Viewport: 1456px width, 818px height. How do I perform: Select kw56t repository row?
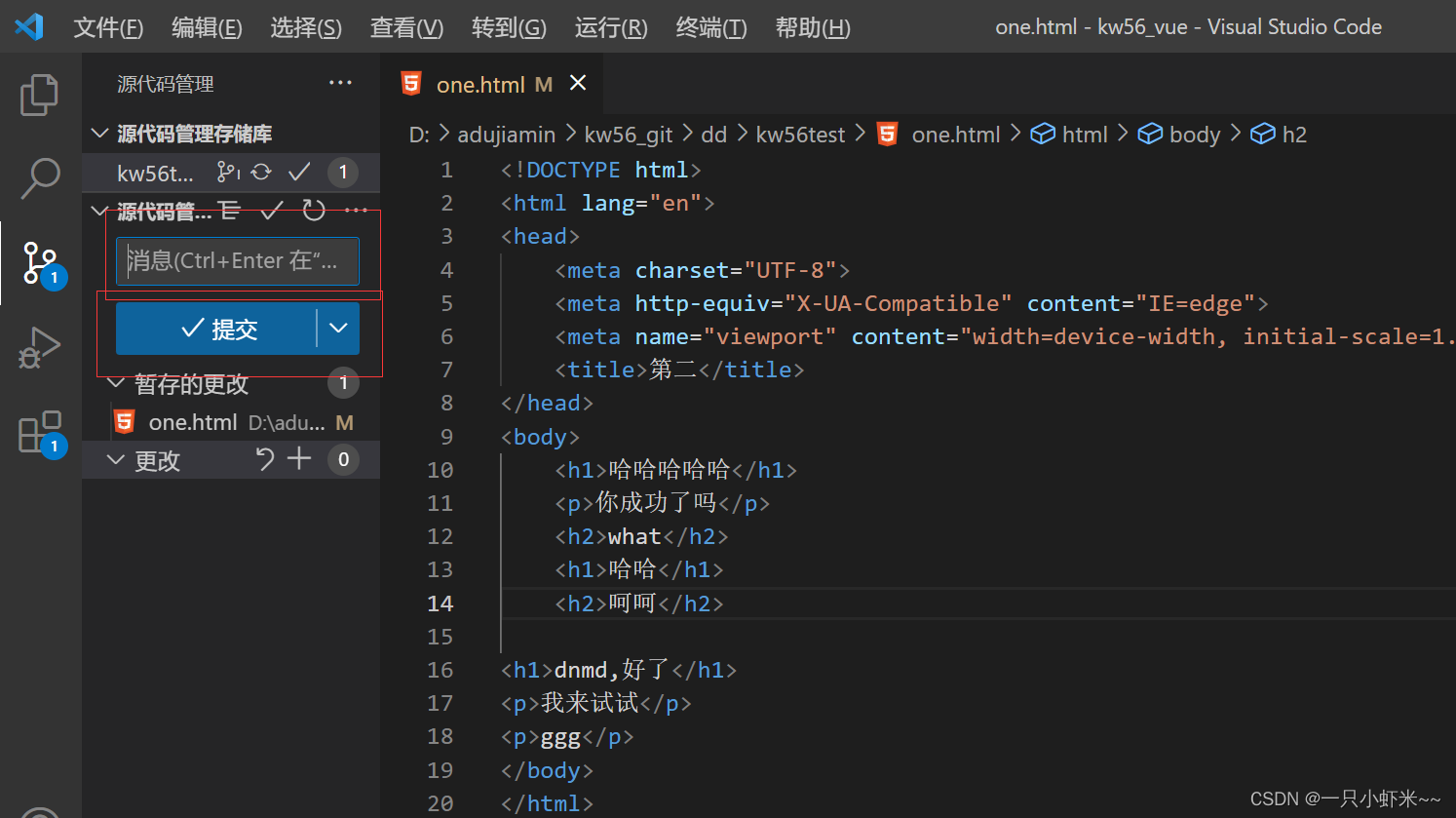coord(231,173)
